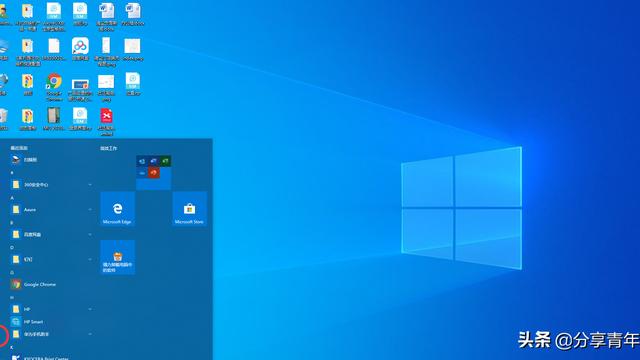The image size is (640, 360).
Task: Click the 最近添加 heading in Start menu
Action: (19, 148)
